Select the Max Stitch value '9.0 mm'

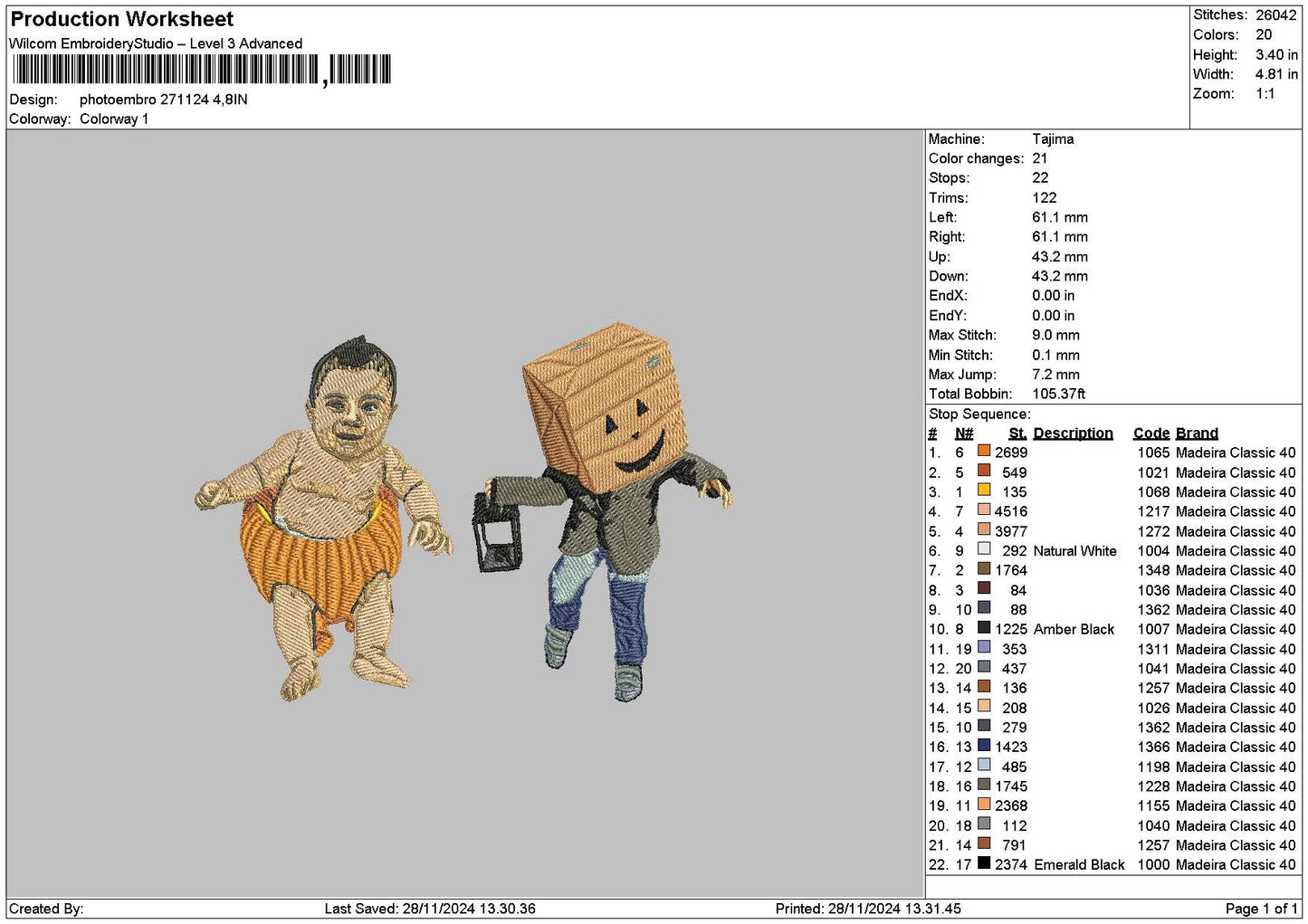(1055, 335)
